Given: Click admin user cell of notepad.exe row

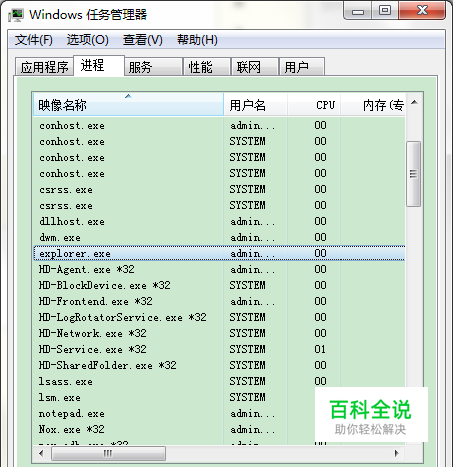Looking at the screenshot, I should pyautogui.click(x=253, y=413).
